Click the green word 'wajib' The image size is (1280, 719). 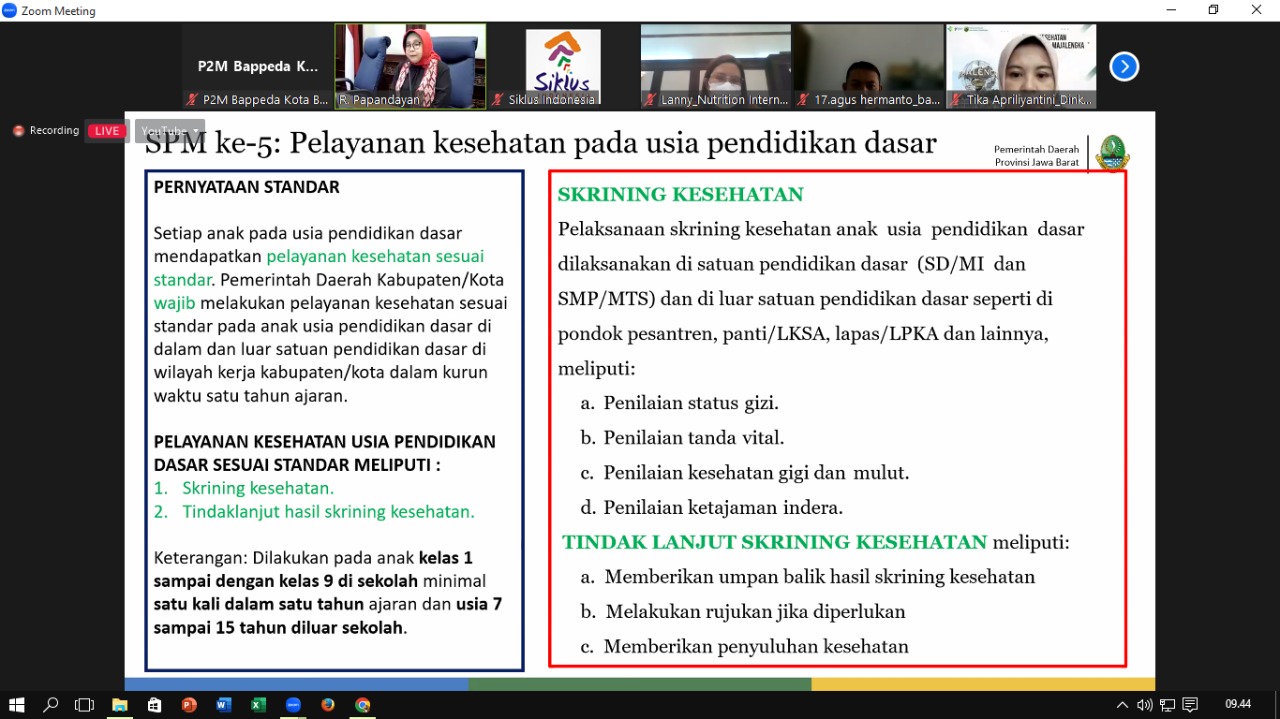pyautogui.click(x=174, y=303)
